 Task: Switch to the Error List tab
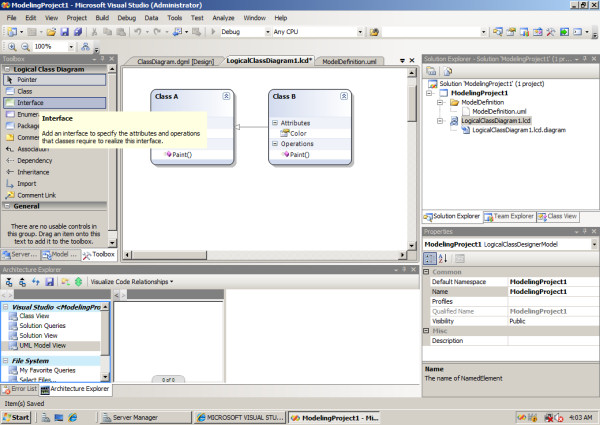pyautogui.click(x=20, y=389)
